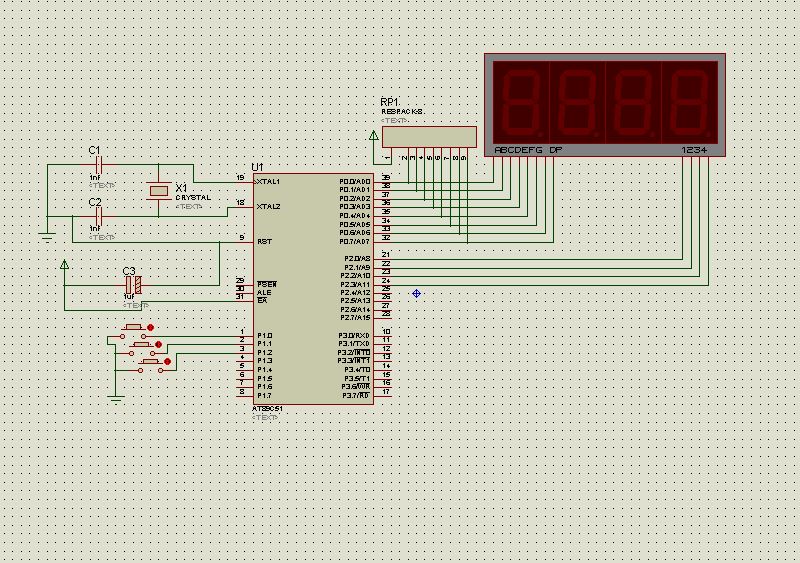This screenshot has height=563, width=800.
Task: Click the P1.0 pin label
Action: tap(265, 336)
